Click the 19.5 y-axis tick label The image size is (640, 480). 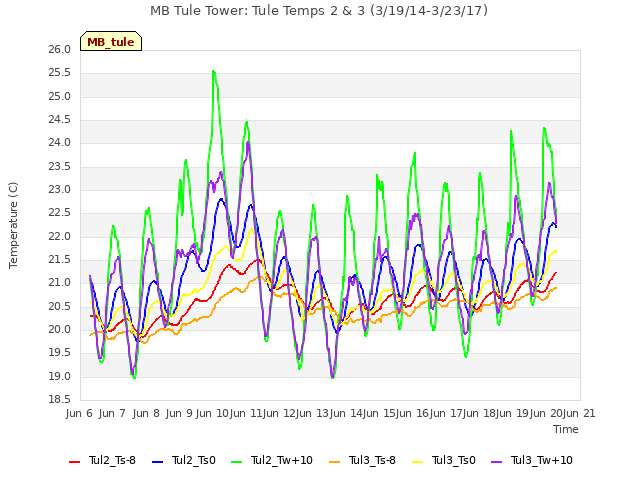click(x=60, y=353)
